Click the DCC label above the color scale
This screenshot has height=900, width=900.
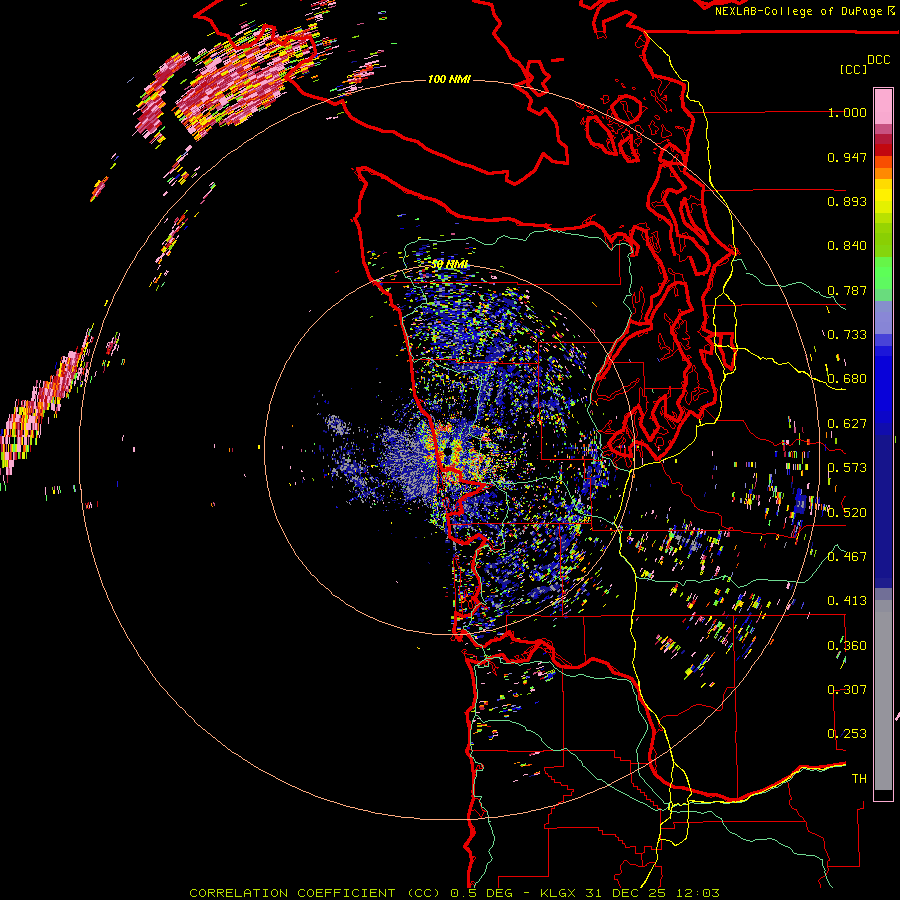coord(878,60)
